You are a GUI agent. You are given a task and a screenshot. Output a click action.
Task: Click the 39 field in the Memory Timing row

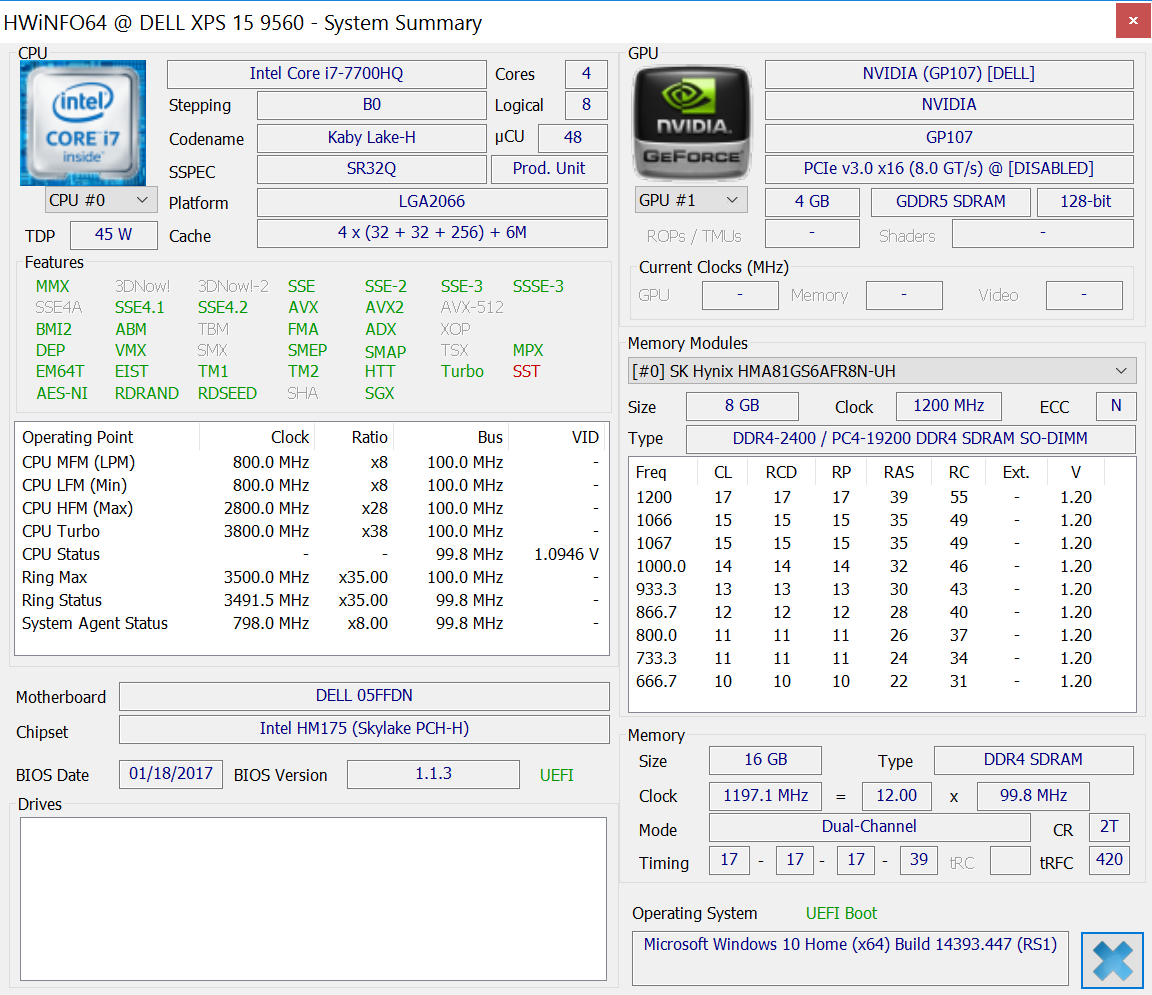[x=918, y=860]
